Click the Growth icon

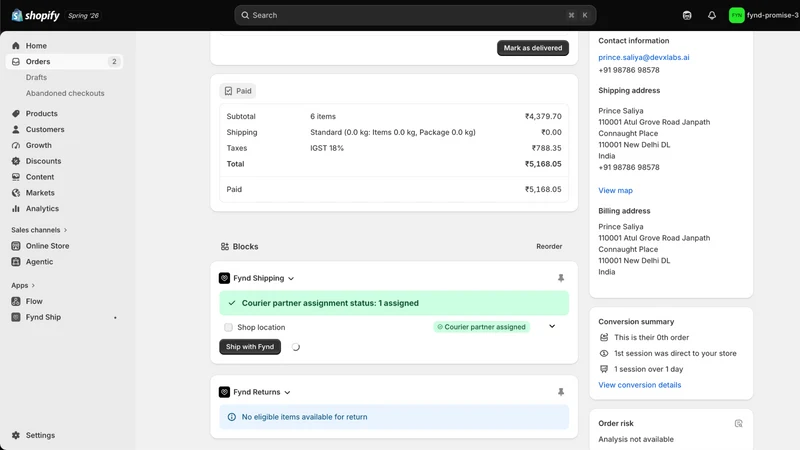coord(16,145)
